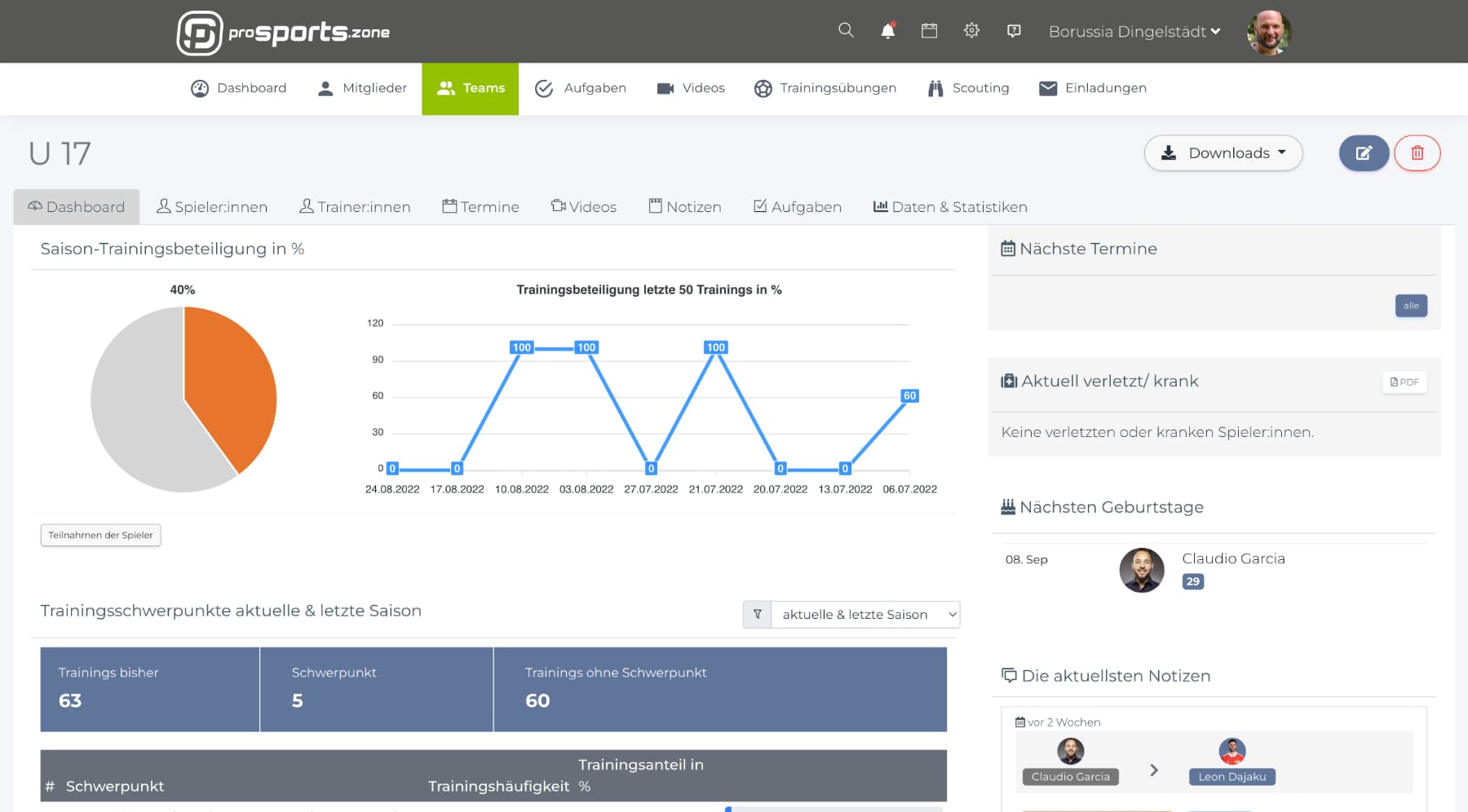Screen dimensions: 1468x812
Task: Click the 29 age badge
Action: click(x=1193, y=581)
